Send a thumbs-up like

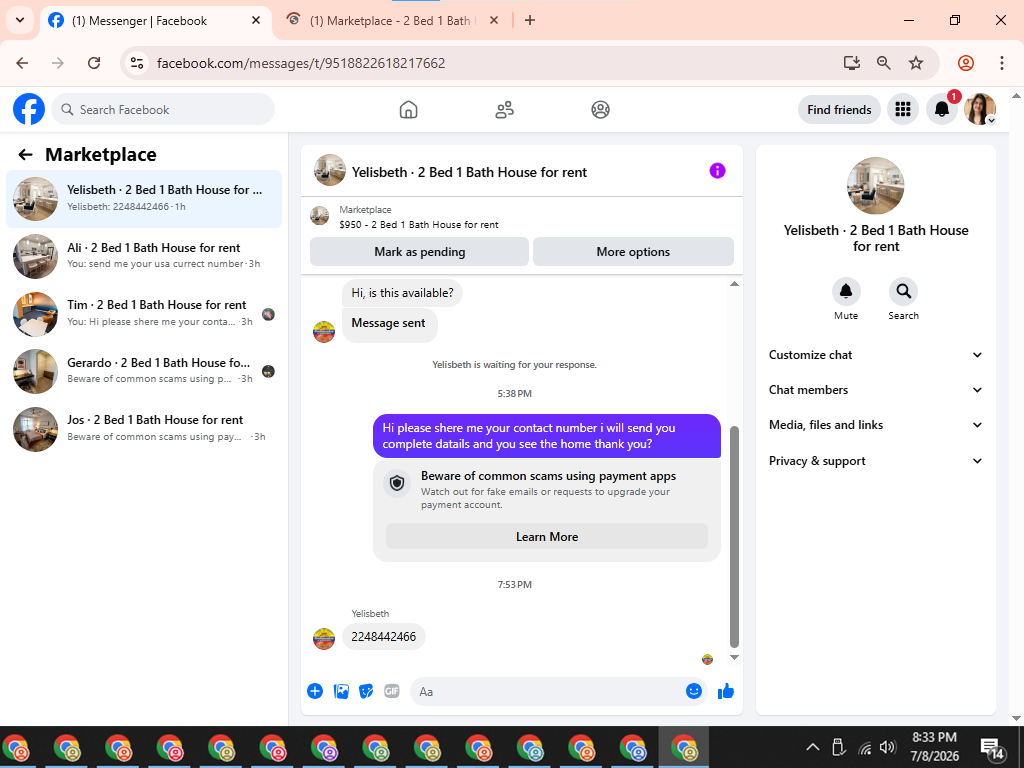(x=726, y=691)
